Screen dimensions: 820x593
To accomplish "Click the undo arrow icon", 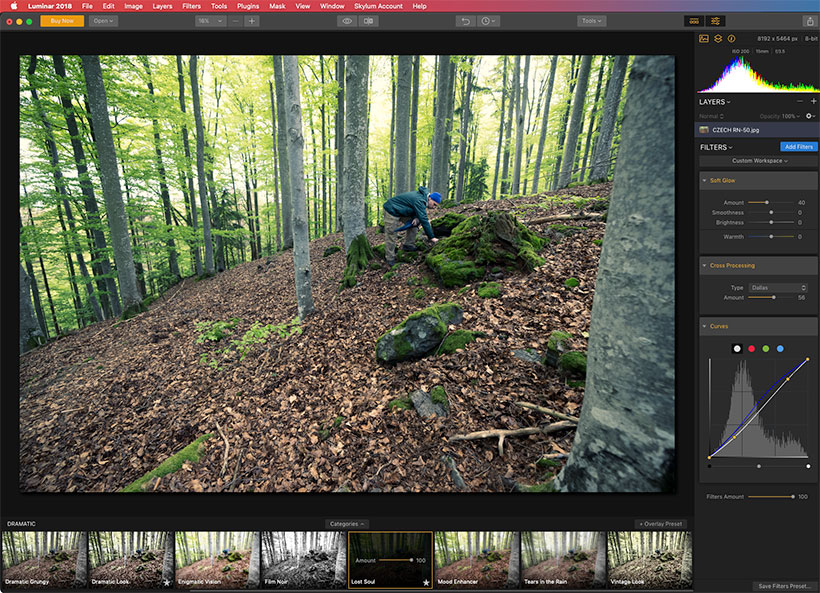I will pyautogui.click(x=465, y=21).
